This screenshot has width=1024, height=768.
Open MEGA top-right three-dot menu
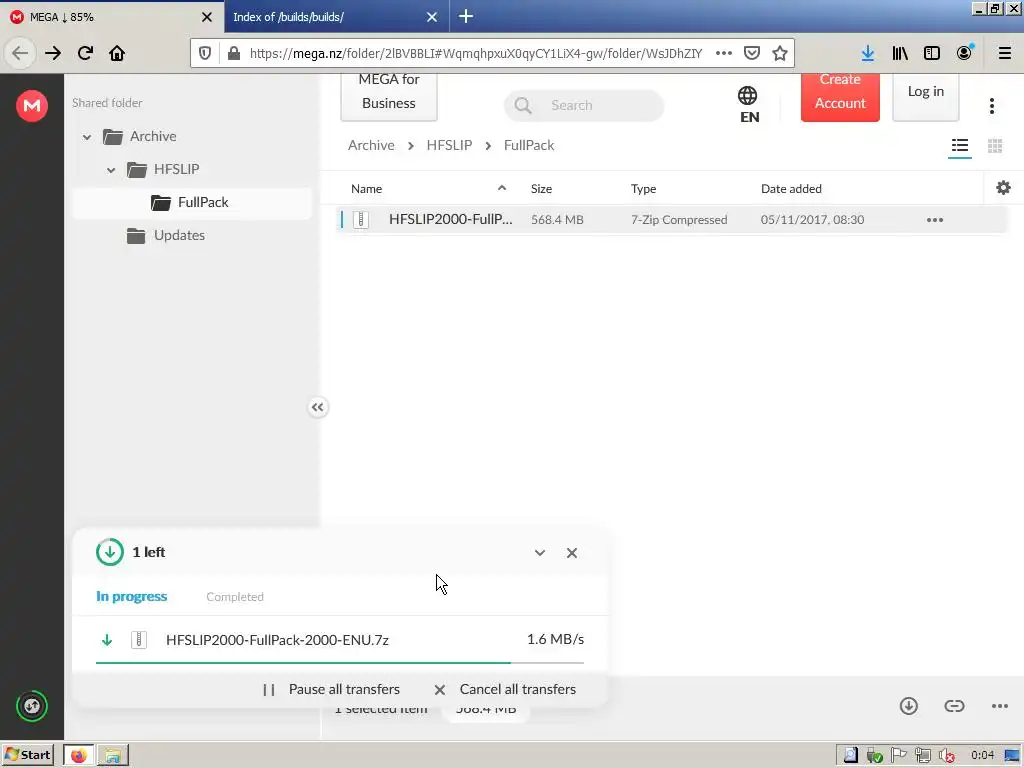[992, 106]
